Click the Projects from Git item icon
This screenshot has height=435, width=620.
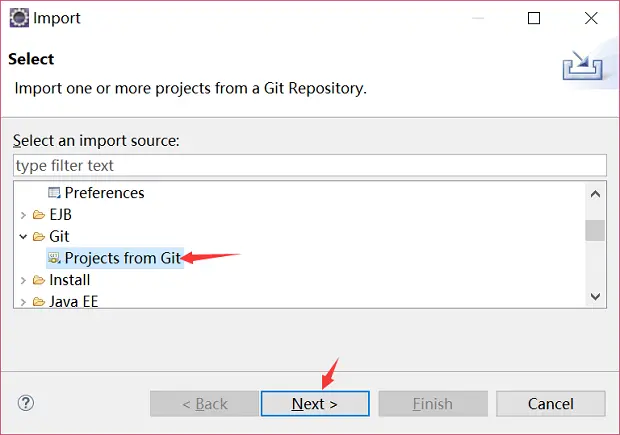tap(54, 258)
